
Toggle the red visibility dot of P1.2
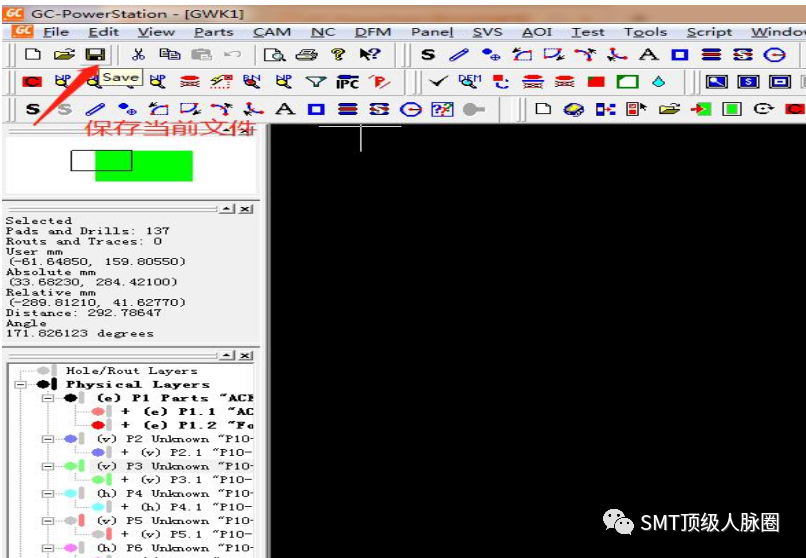point(98,425)
